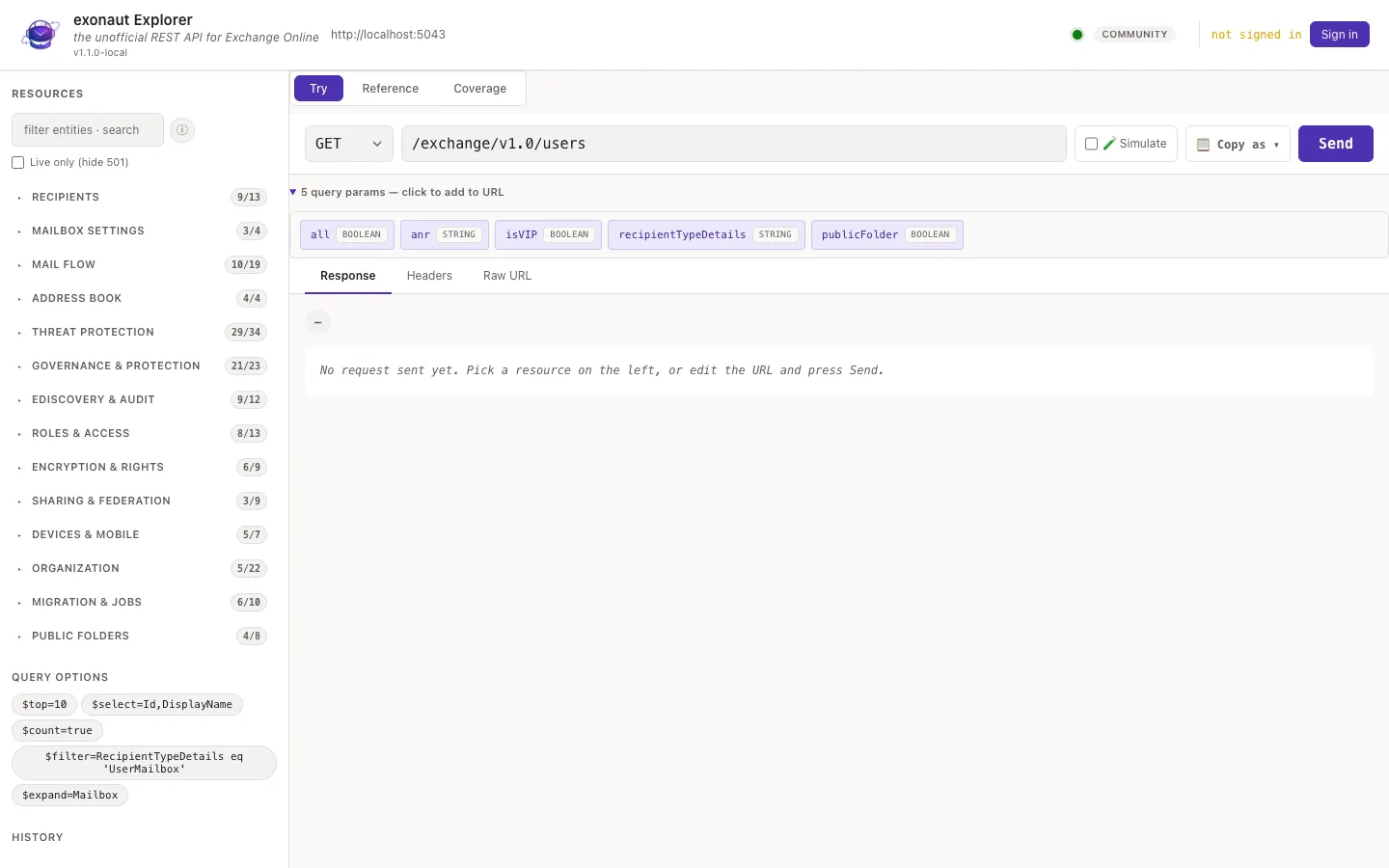Add the all boolean query param
This screenshot has width=1389, height=868.
point(347,234)
